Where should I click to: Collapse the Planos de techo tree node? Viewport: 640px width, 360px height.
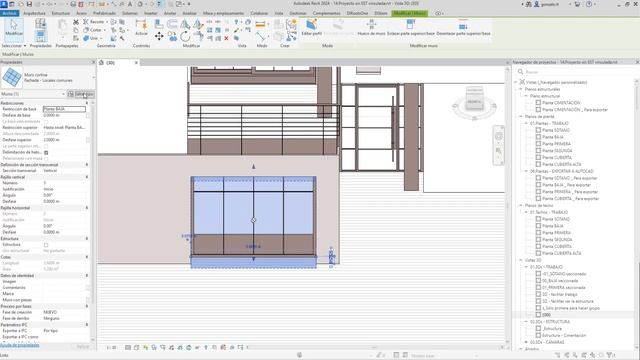click(521, 205)
